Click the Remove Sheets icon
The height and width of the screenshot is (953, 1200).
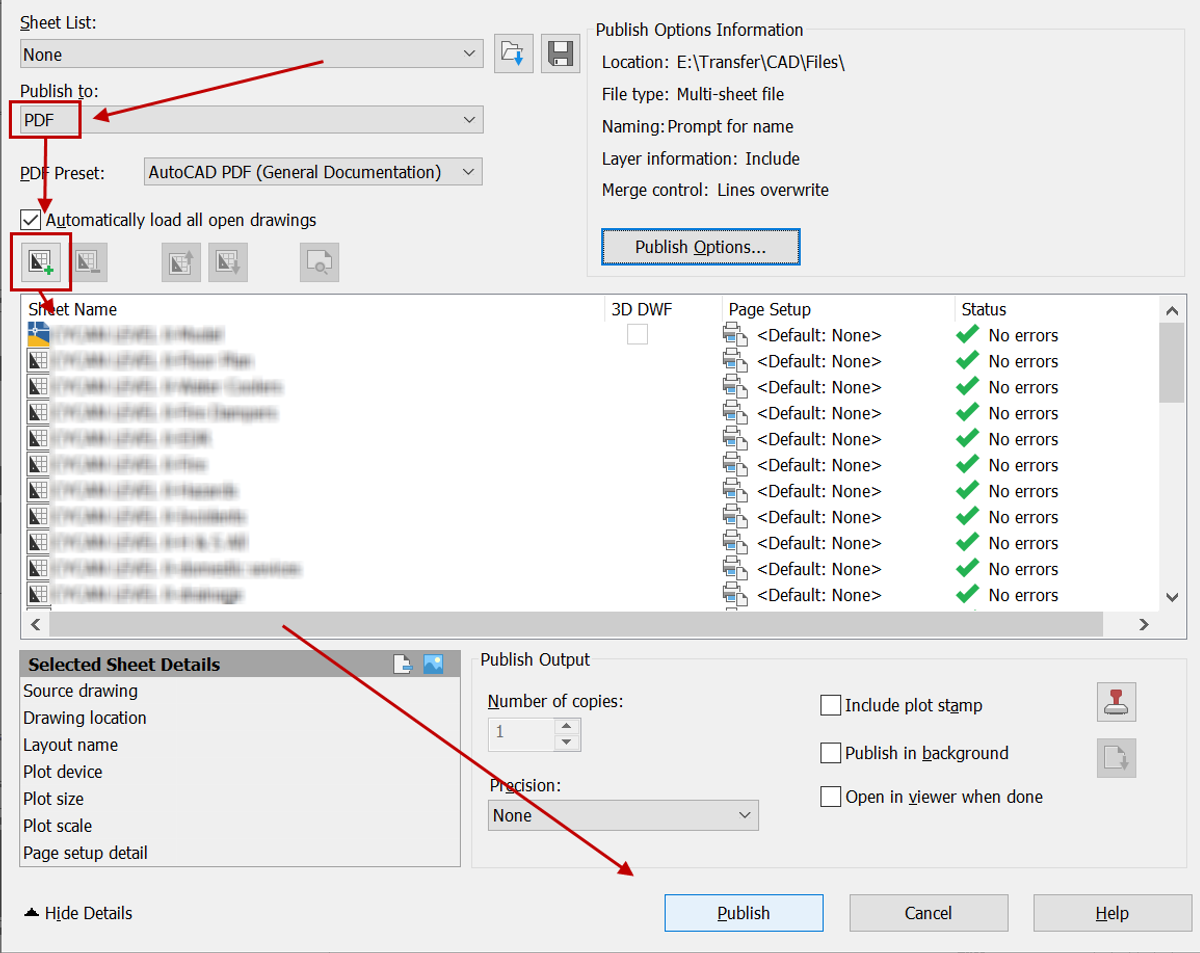90,261
